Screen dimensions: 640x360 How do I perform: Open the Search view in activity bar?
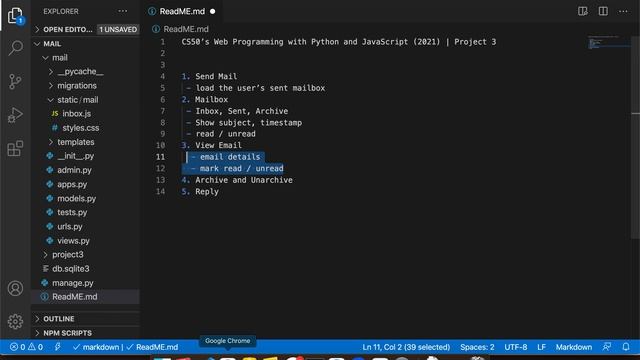15,48
